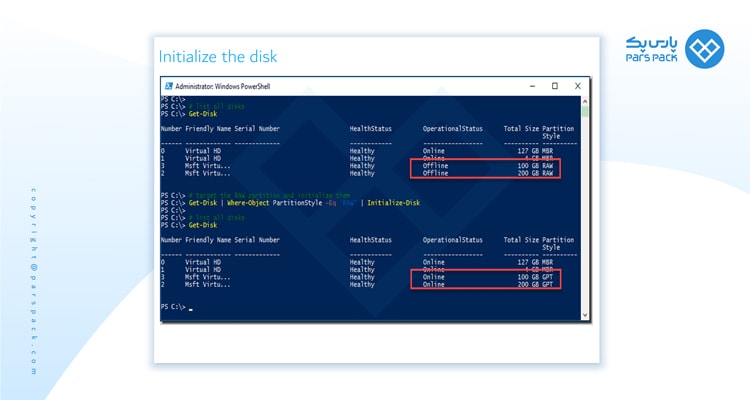
Task: Maximize the Windows PowerShell window
Action: [x=555, y=86]
